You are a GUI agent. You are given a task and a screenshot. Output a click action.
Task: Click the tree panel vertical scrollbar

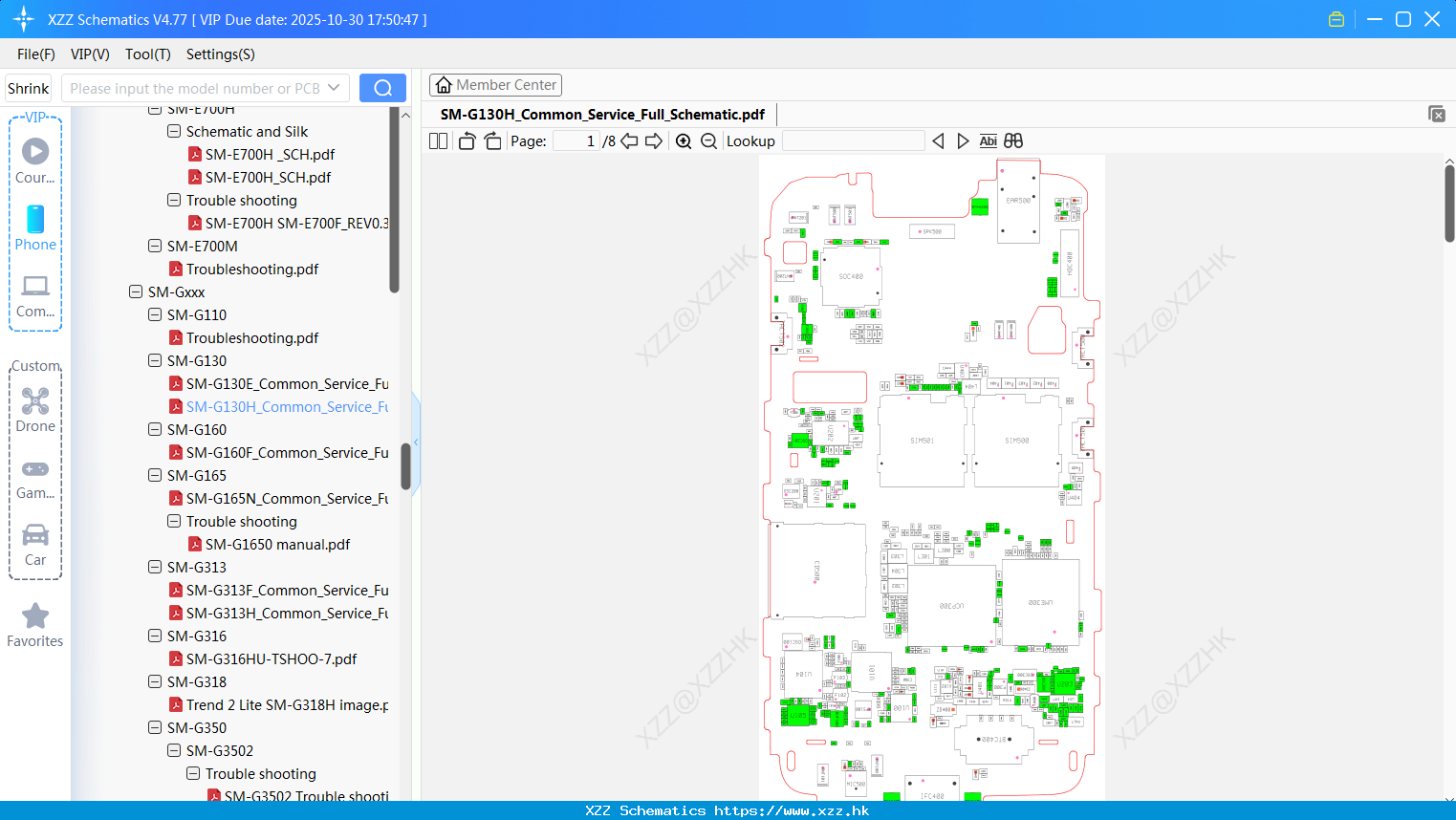point(405,466)
